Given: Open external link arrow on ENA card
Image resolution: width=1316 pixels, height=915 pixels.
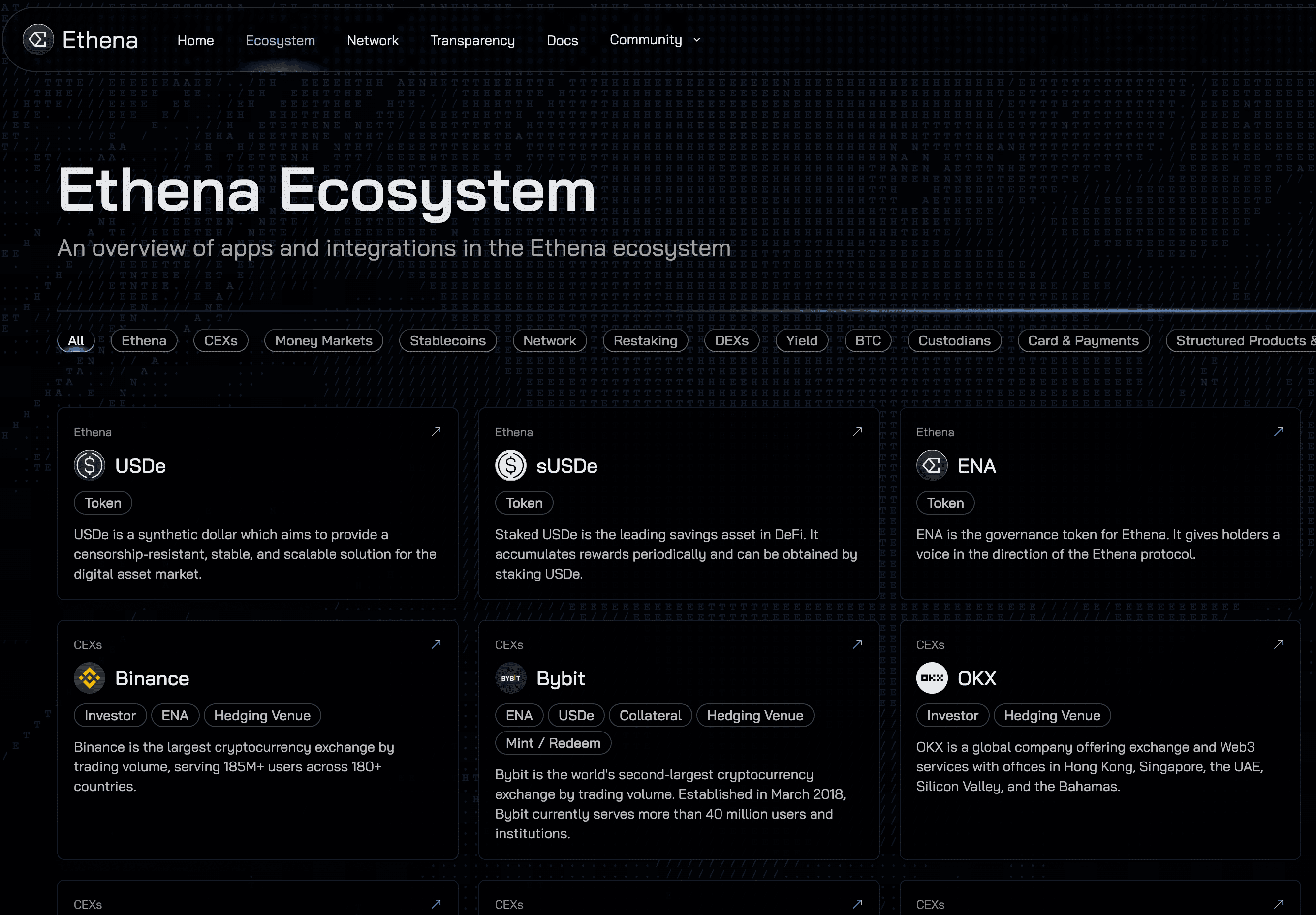Looking at the screenshot, I should point(1279,432).
